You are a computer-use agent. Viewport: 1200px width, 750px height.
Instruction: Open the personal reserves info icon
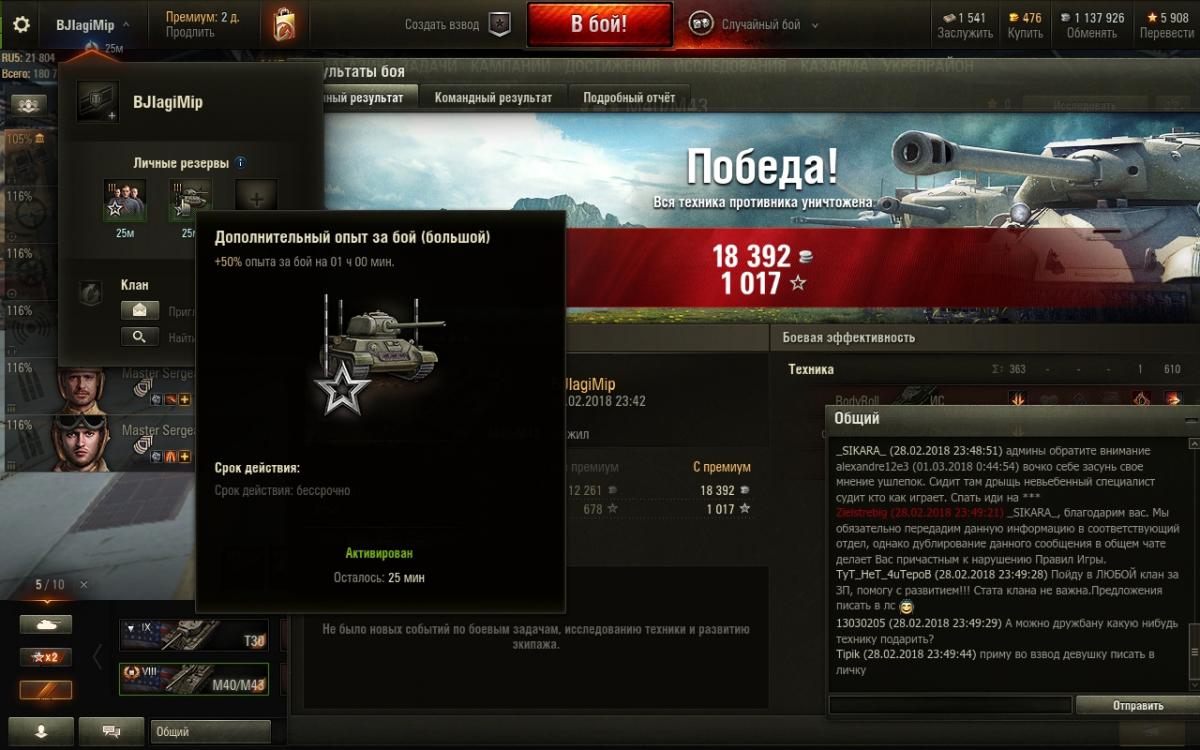point(240,163)
